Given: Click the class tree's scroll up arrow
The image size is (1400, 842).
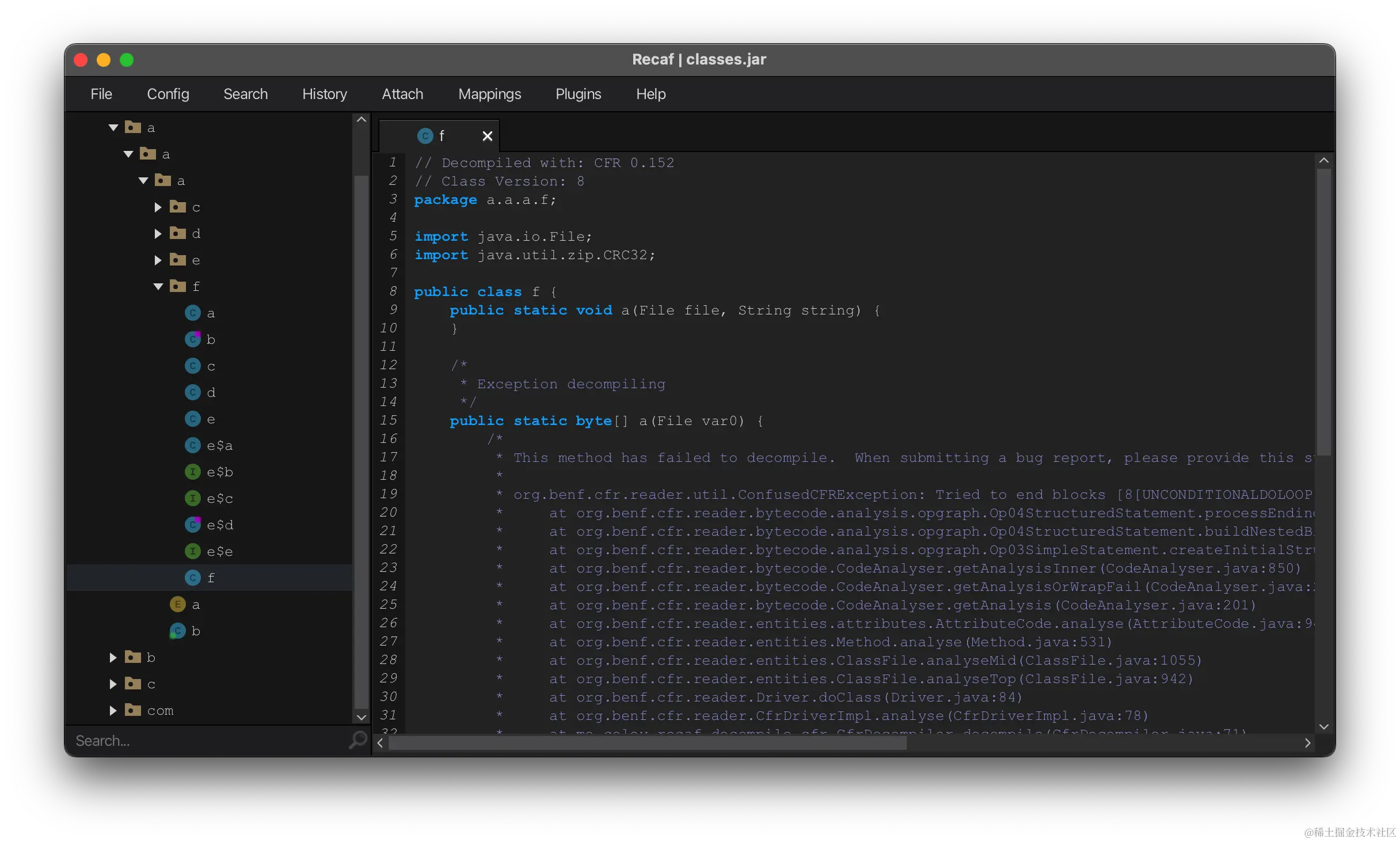Looking at the screenshot, I should 362,120.
